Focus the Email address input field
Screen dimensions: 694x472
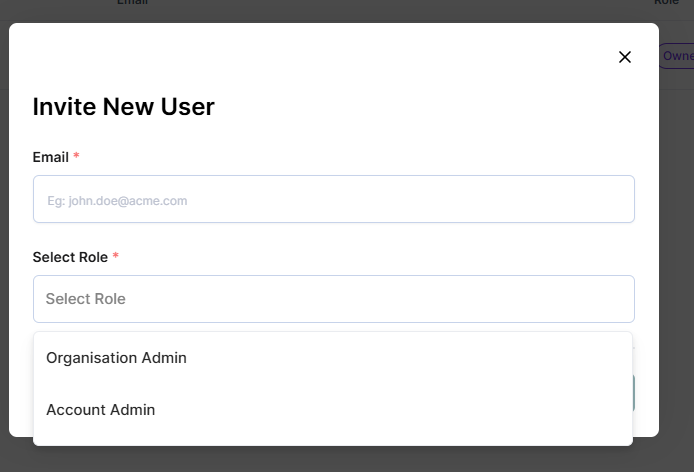pyautogui.click(x=333, y=200)
